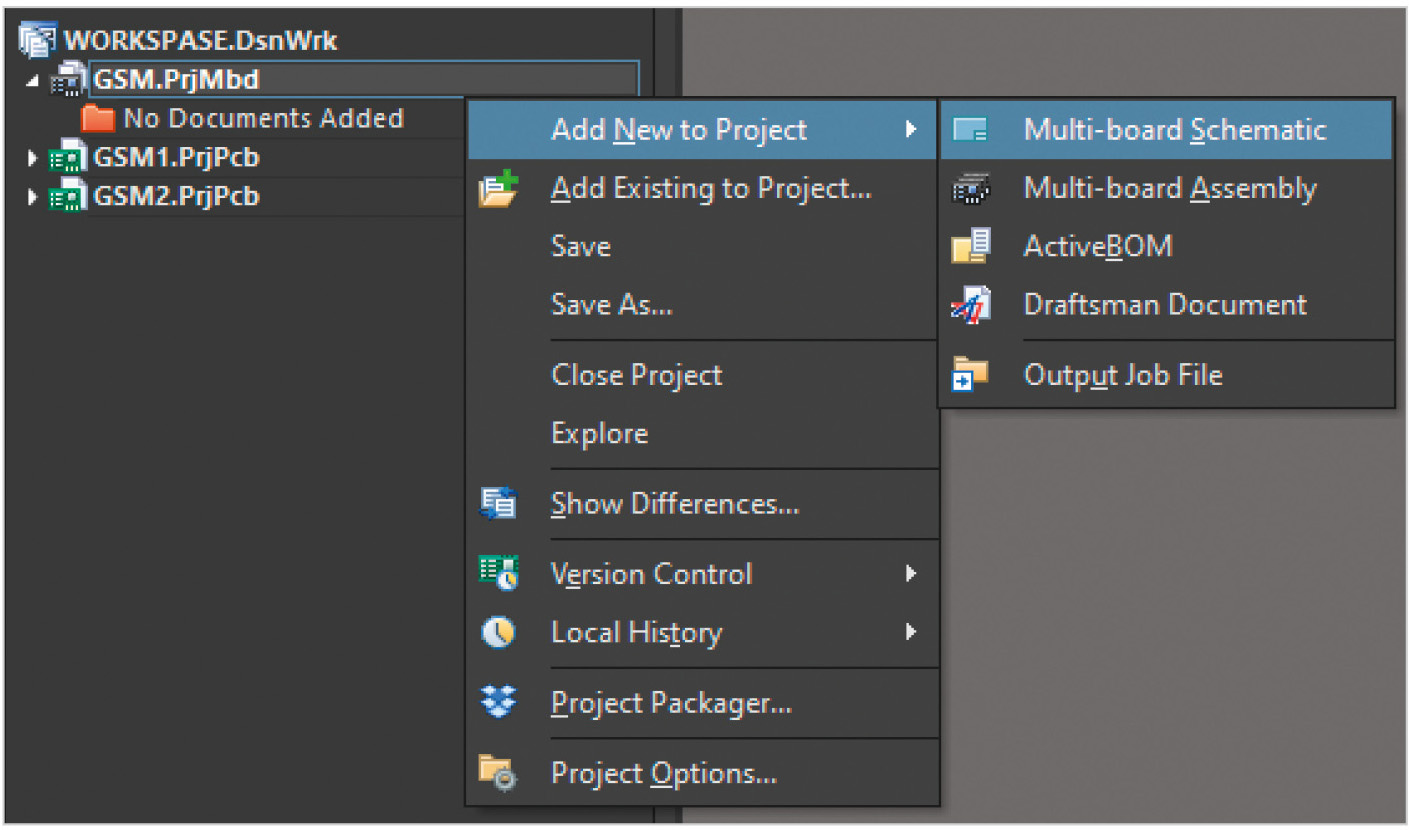The height and width of the screenshot is (830, 1409).
Task: Click the Multi-board Schematic document icon
Action: click(x=969, y=130)
